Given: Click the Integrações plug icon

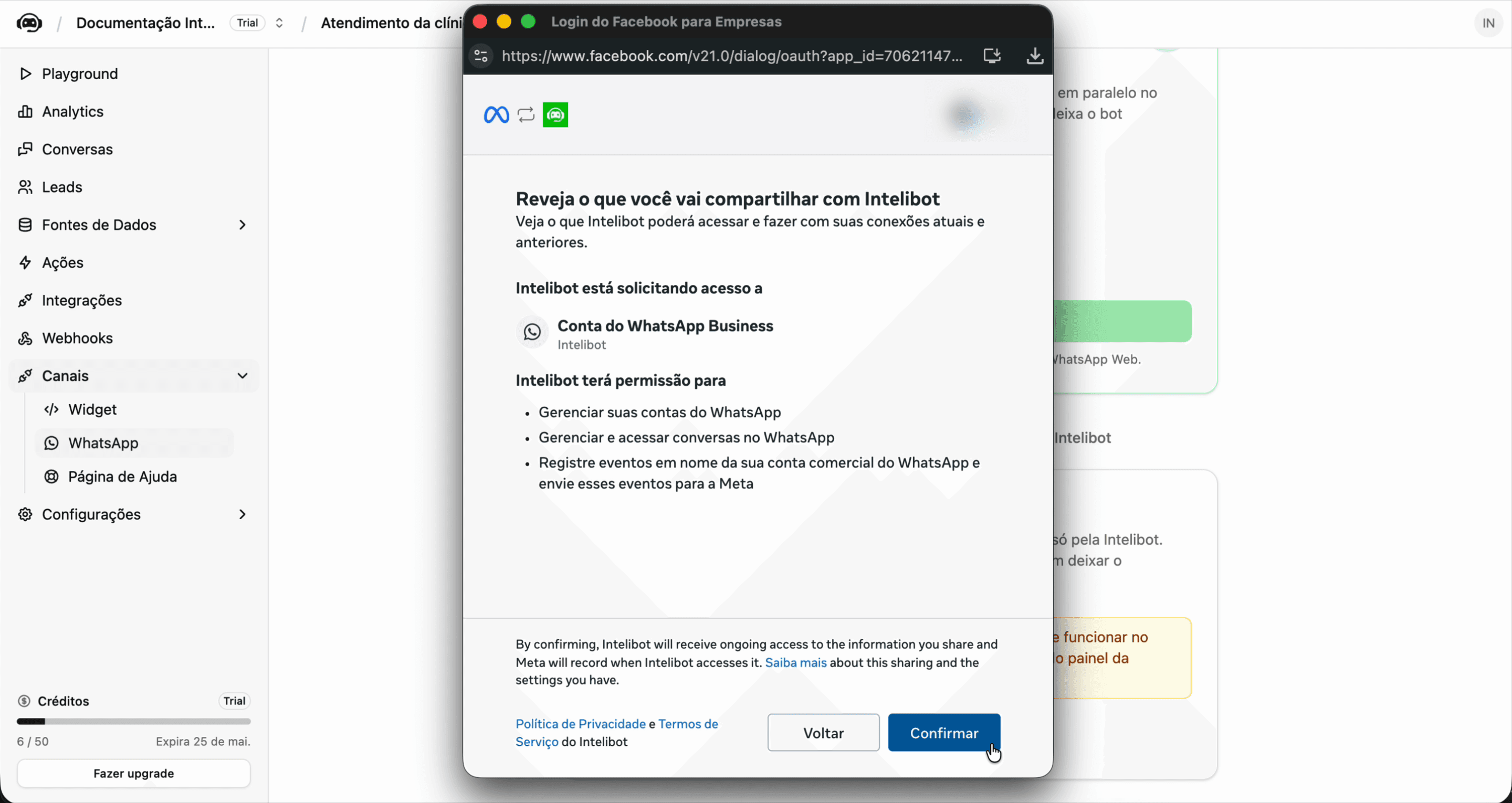Looking at the screenshot, I should point(25,301).
